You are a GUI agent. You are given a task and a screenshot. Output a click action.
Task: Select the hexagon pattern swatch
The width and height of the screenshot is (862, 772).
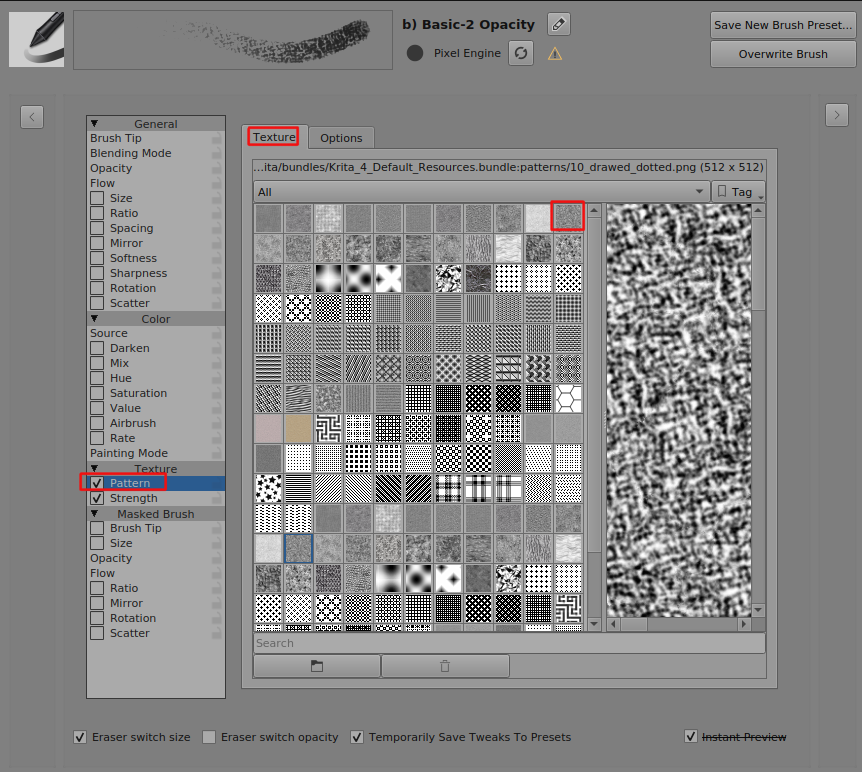(x=568, y=398)
